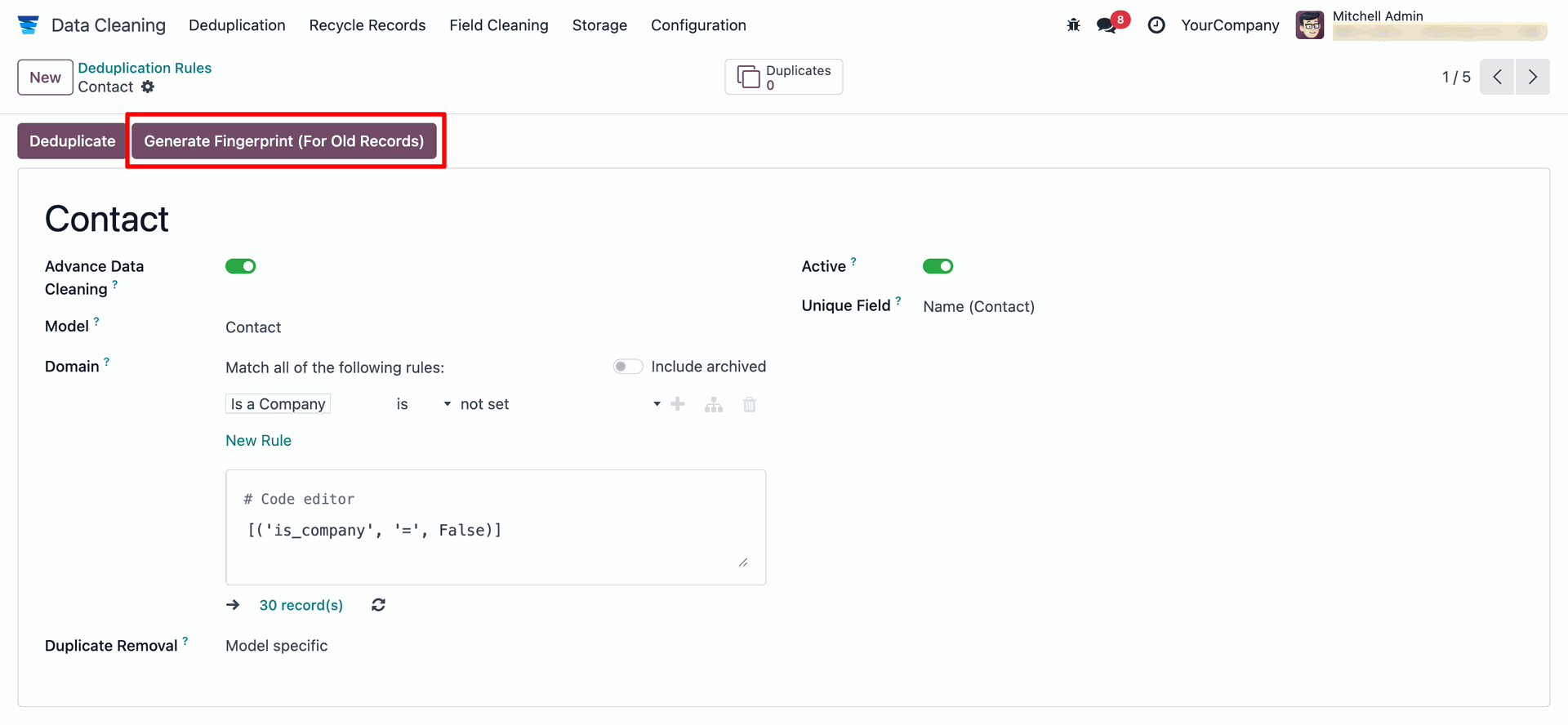Click the New Rule link
This screenshot has width=1568, height=725.
(x=258, y=441)
